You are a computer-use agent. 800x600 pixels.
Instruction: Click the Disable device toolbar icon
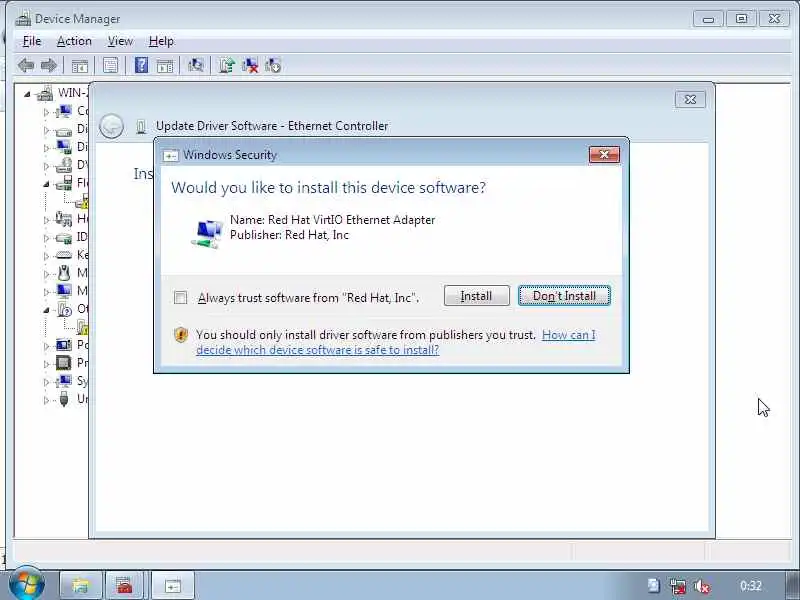point(273,65)
